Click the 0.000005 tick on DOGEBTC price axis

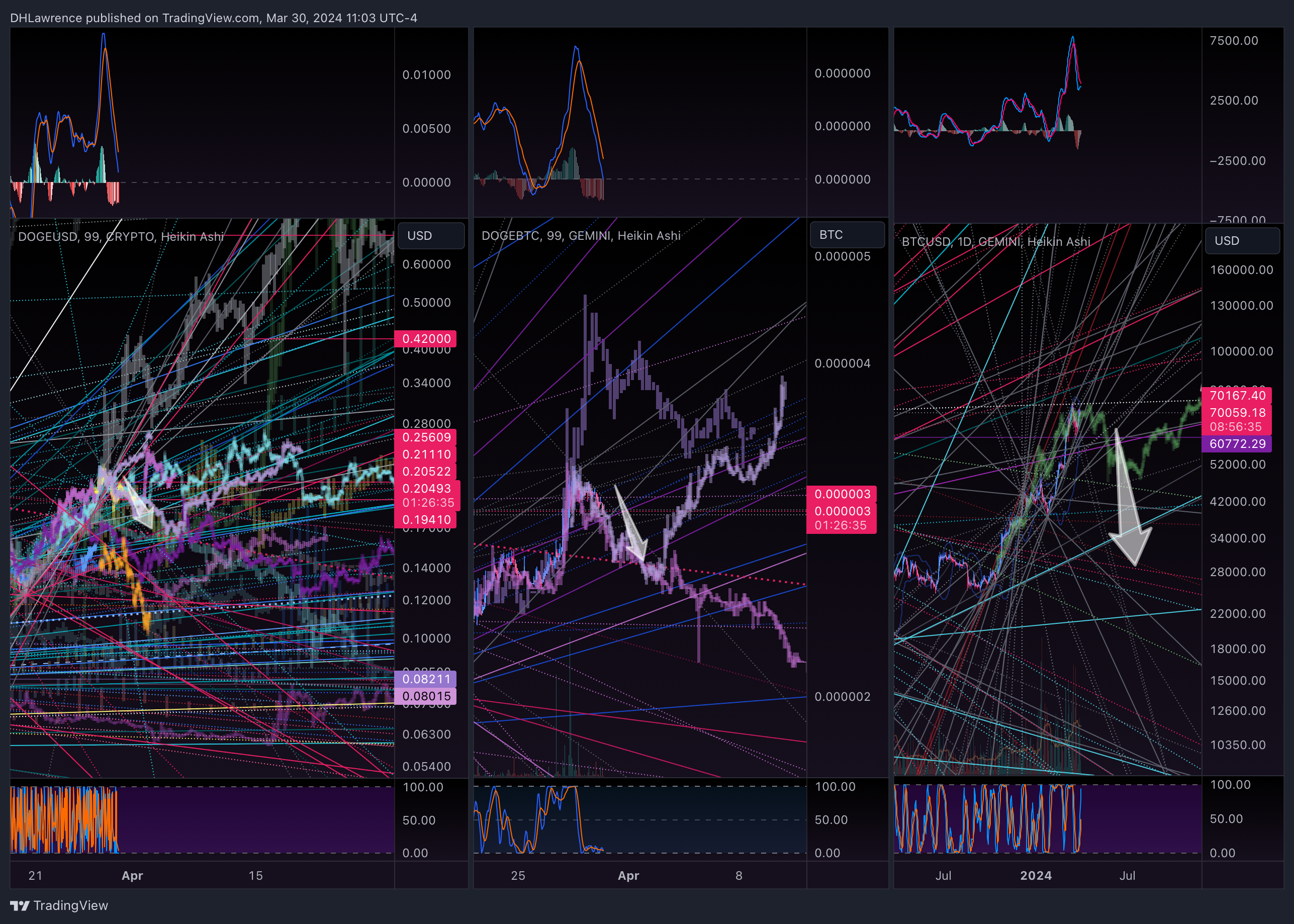[843, 256]
